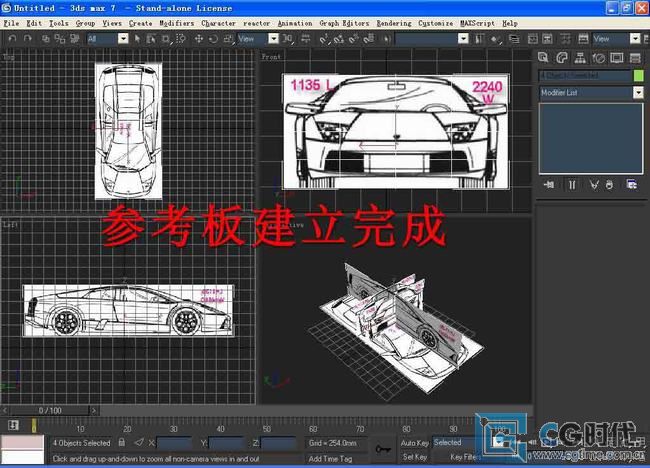Click the Remove Modifier trash icon

point(609,185)
